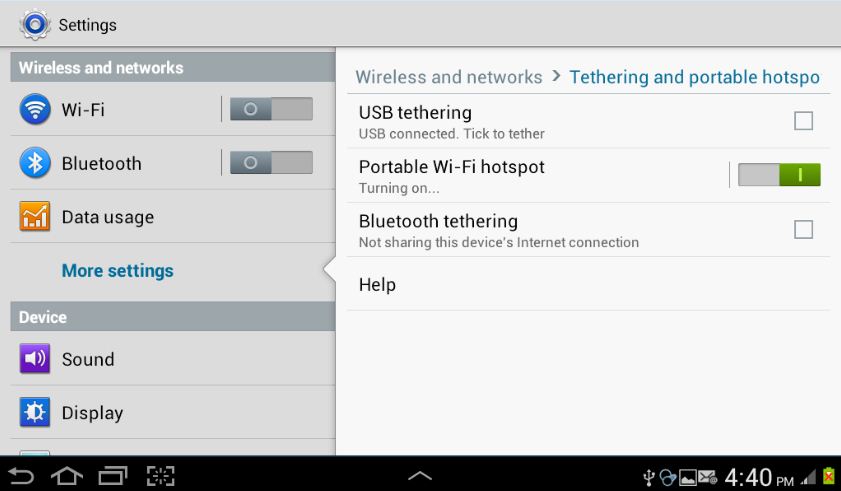Go to Wireless and networks breadcrumb
Screen dimensions: 841x491
(x=449, y=77)
